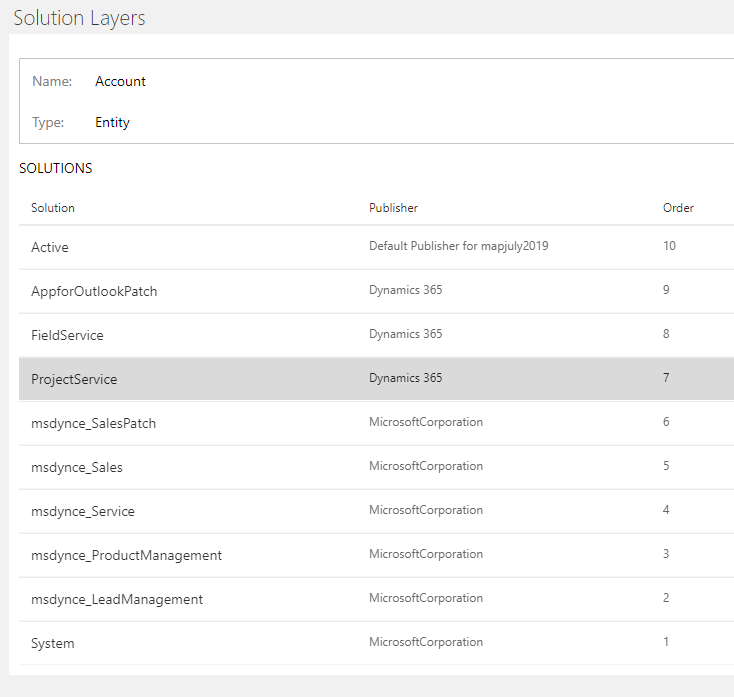This screenshot has width=734, height=697.
Task: Select the System solution row
Action: pyautogui.click(x=376, y=643)
